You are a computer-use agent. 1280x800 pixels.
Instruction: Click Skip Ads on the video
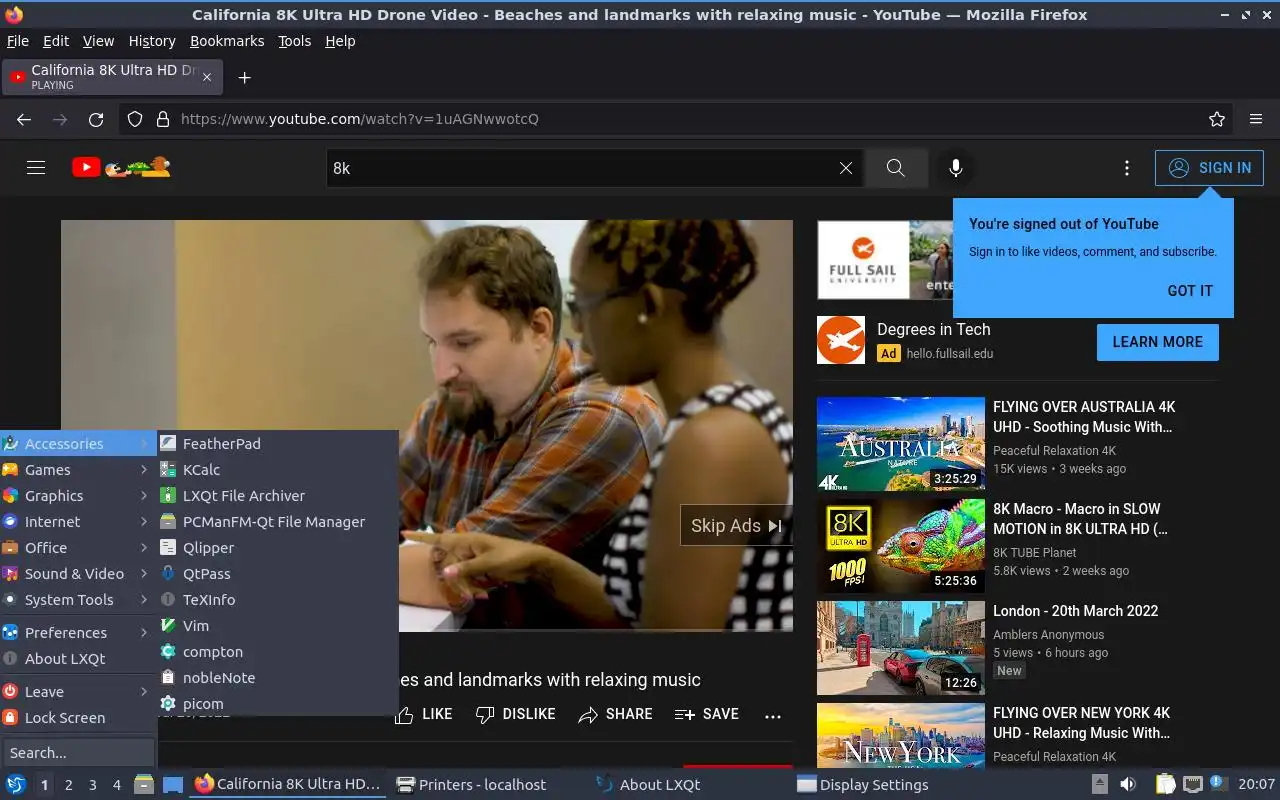point(736,526)
